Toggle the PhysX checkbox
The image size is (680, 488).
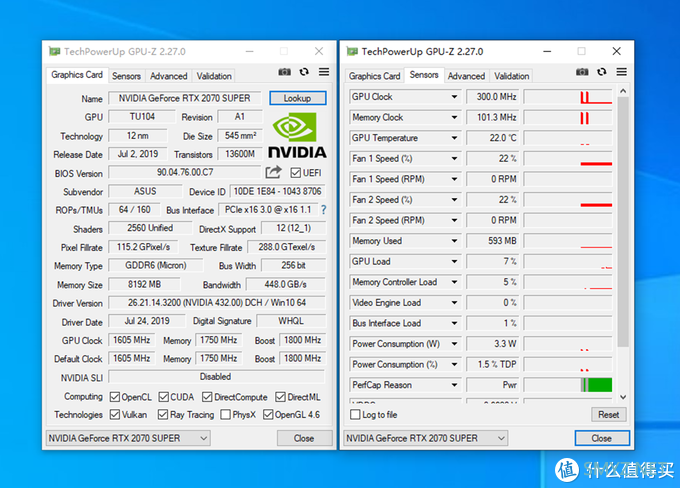(225, 415)
